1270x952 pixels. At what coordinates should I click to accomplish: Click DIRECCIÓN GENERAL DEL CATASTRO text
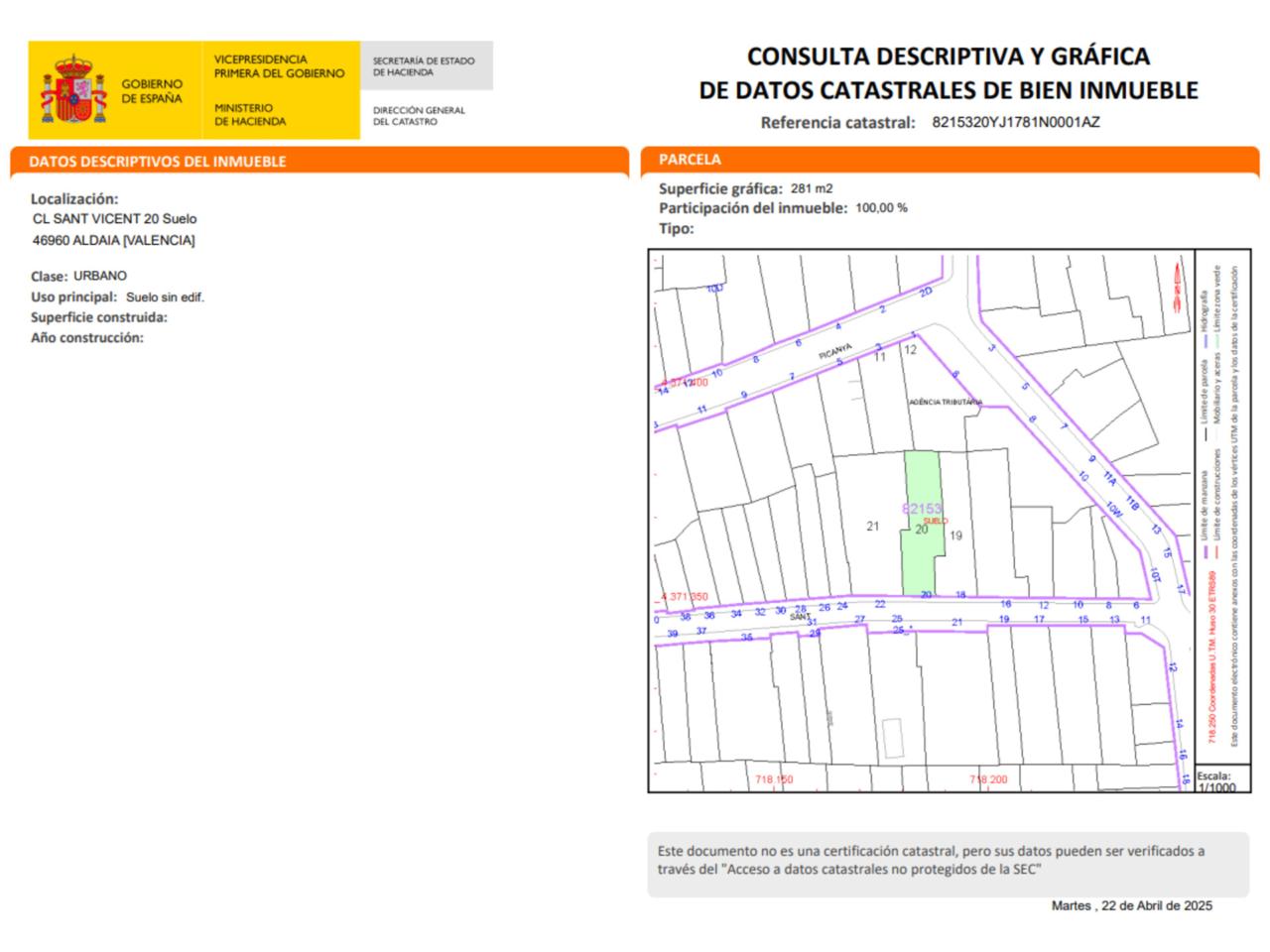click(419, 116)
